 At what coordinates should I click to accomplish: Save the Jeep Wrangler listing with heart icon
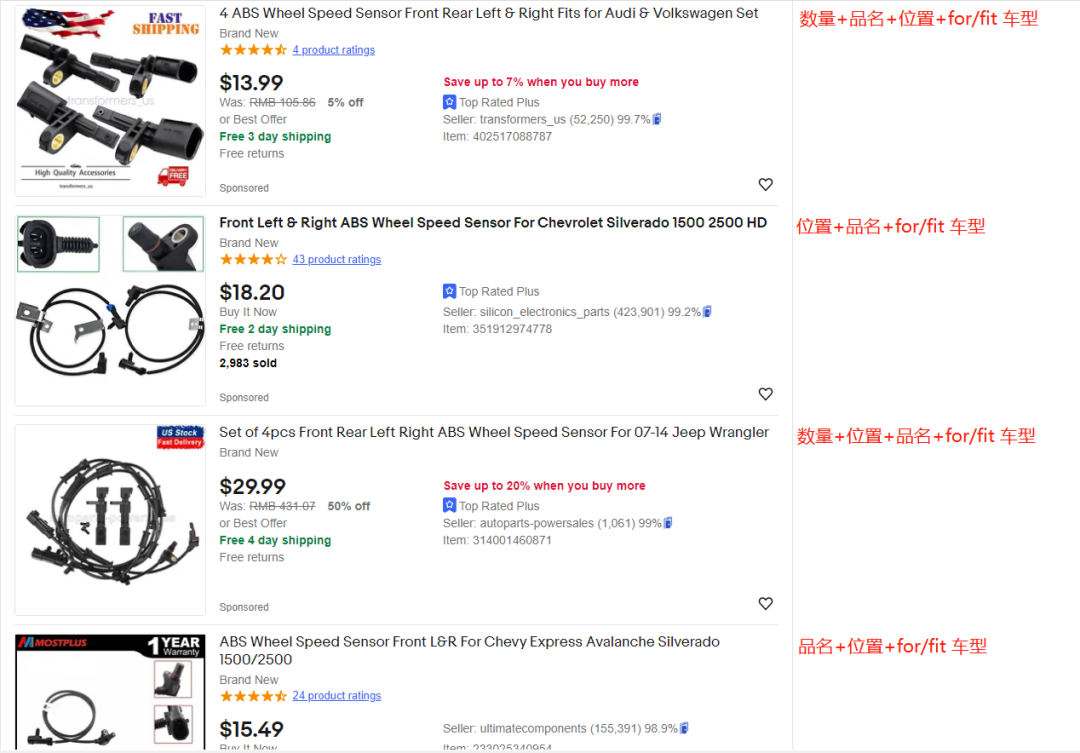pyautogui.click(x=765, y=604)
